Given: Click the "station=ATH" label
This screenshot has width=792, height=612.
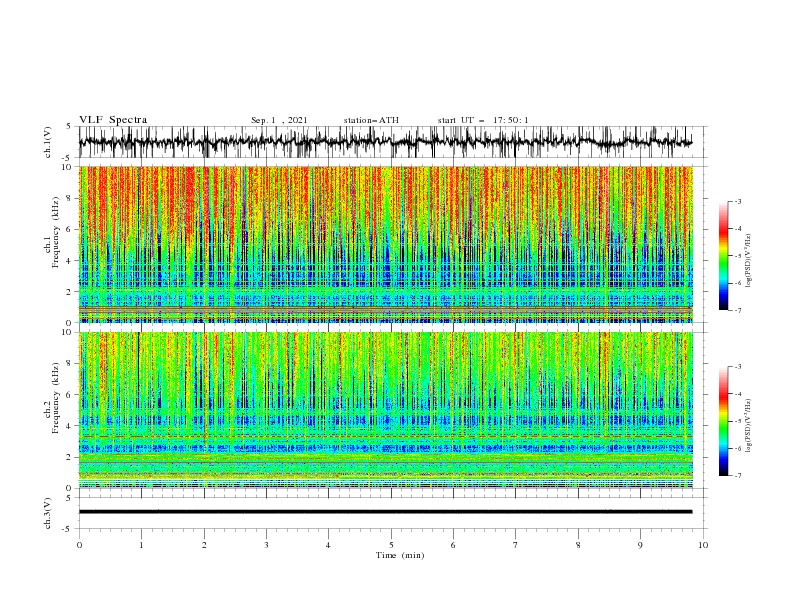Looking at the screenshot, I should 371,120.
